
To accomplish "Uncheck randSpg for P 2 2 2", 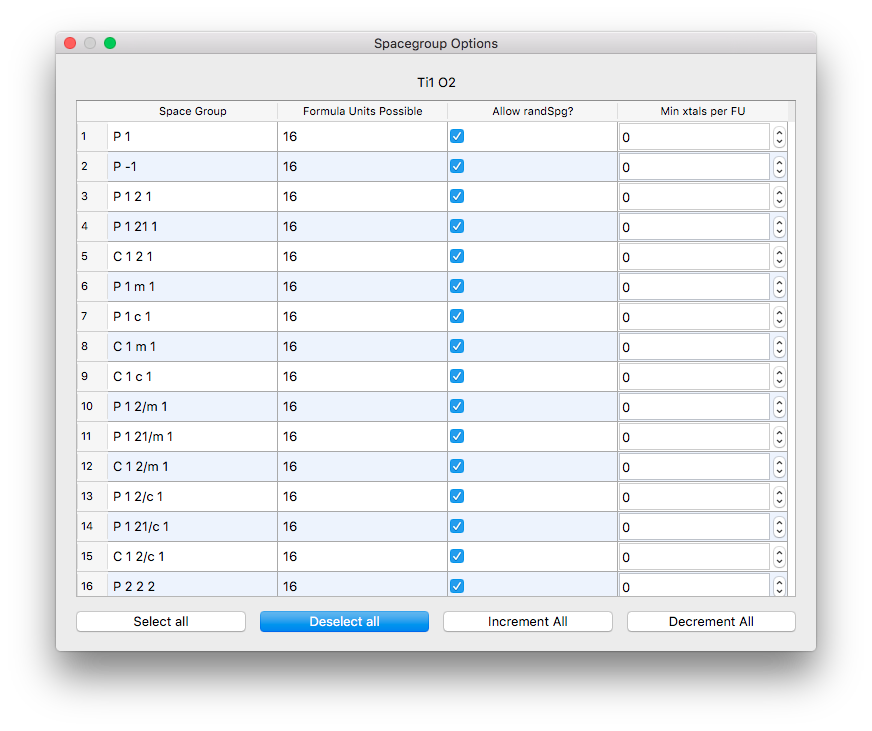I will (457, 586).
